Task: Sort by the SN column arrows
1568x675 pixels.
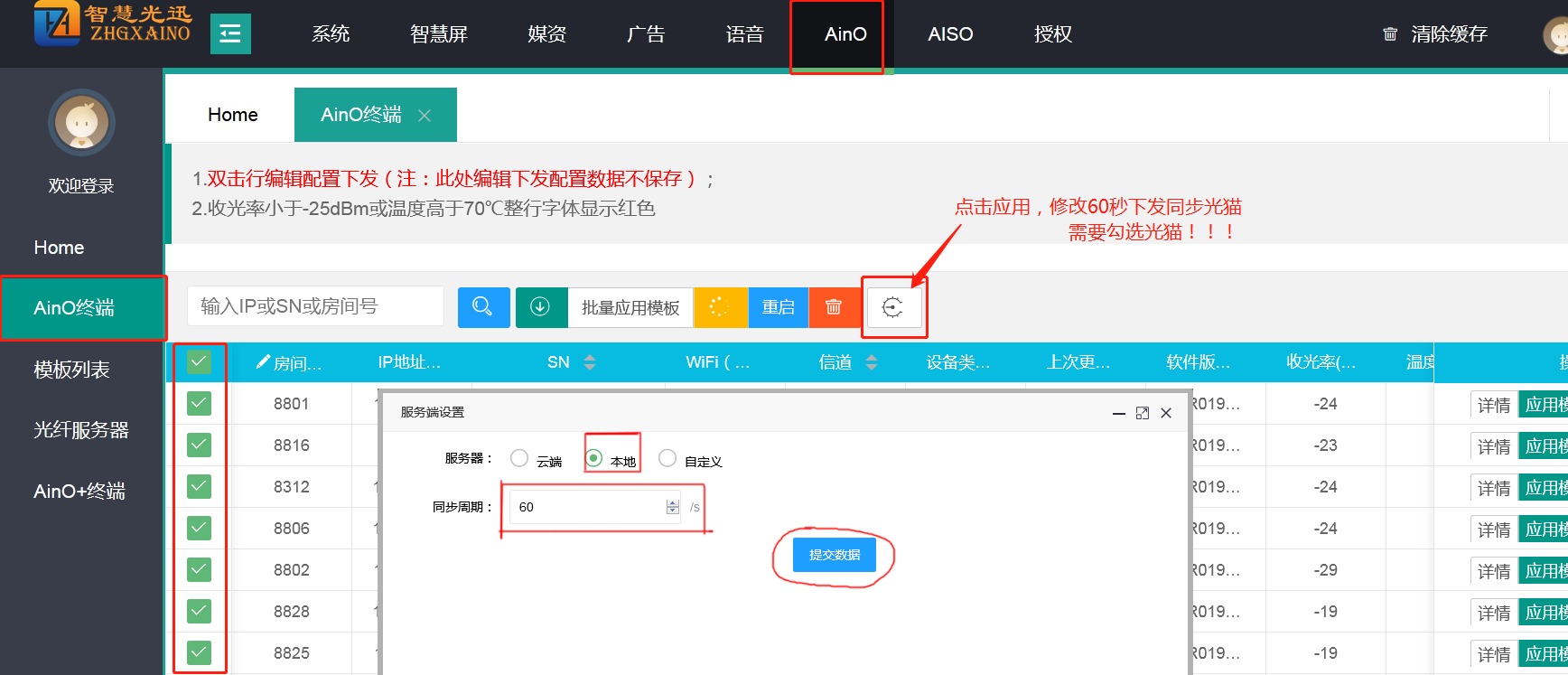Action: point(590,362)
